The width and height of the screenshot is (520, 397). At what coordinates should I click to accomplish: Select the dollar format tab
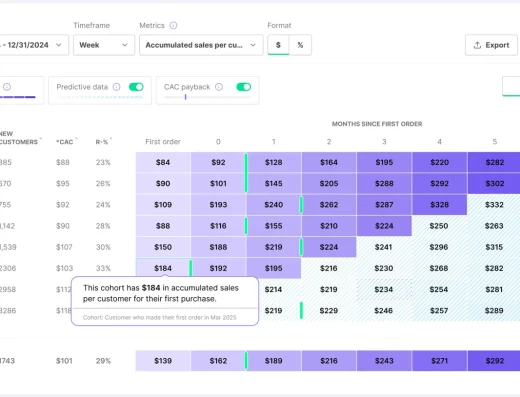(x=278, y=45)
